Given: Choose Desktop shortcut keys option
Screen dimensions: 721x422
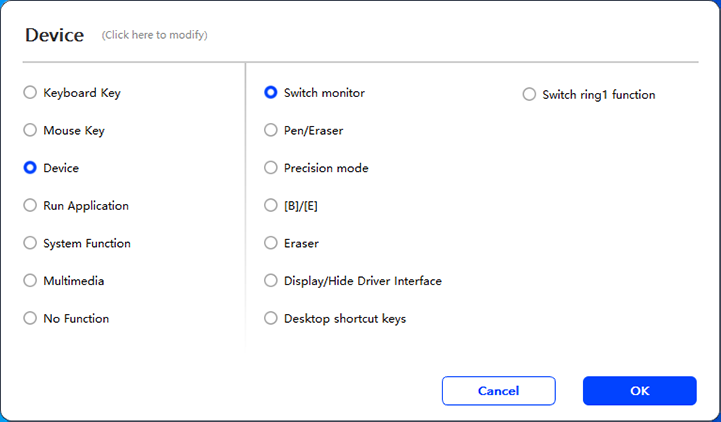Looking at the screenshot, I should coord(270,318).
